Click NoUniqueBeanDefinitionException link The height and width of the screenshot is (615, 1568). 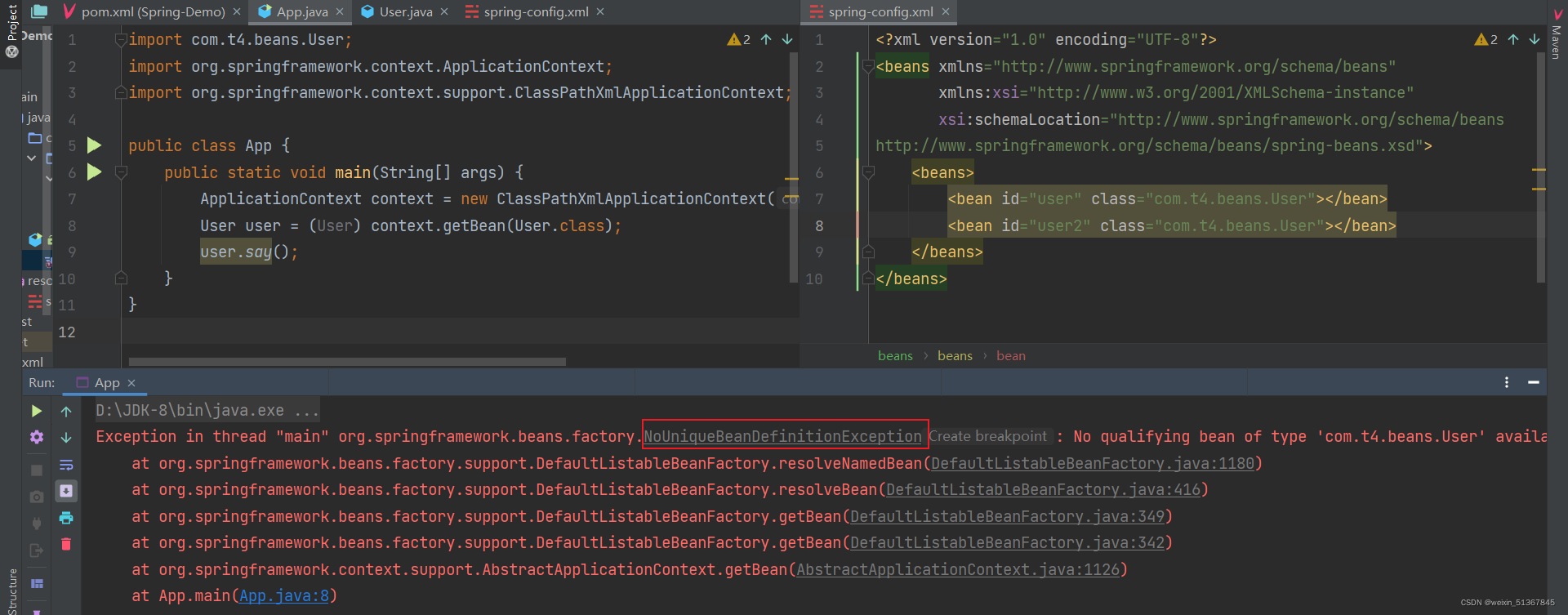[x=782, y=436]
